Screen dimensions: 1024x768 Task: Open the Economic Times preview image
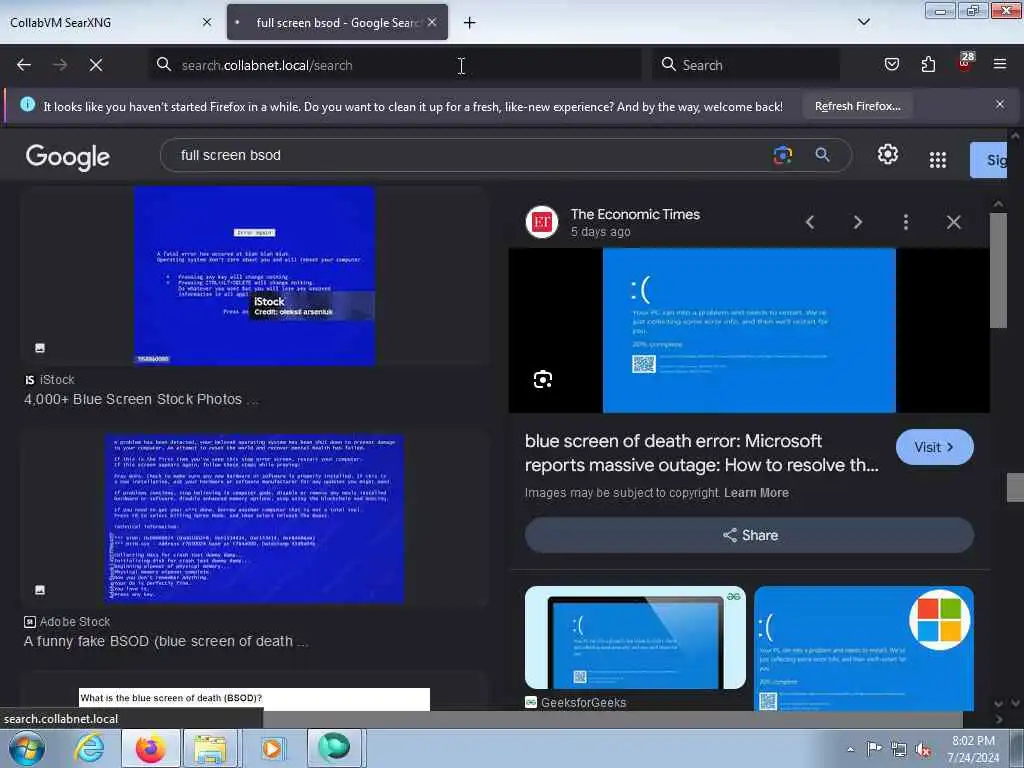749,330
